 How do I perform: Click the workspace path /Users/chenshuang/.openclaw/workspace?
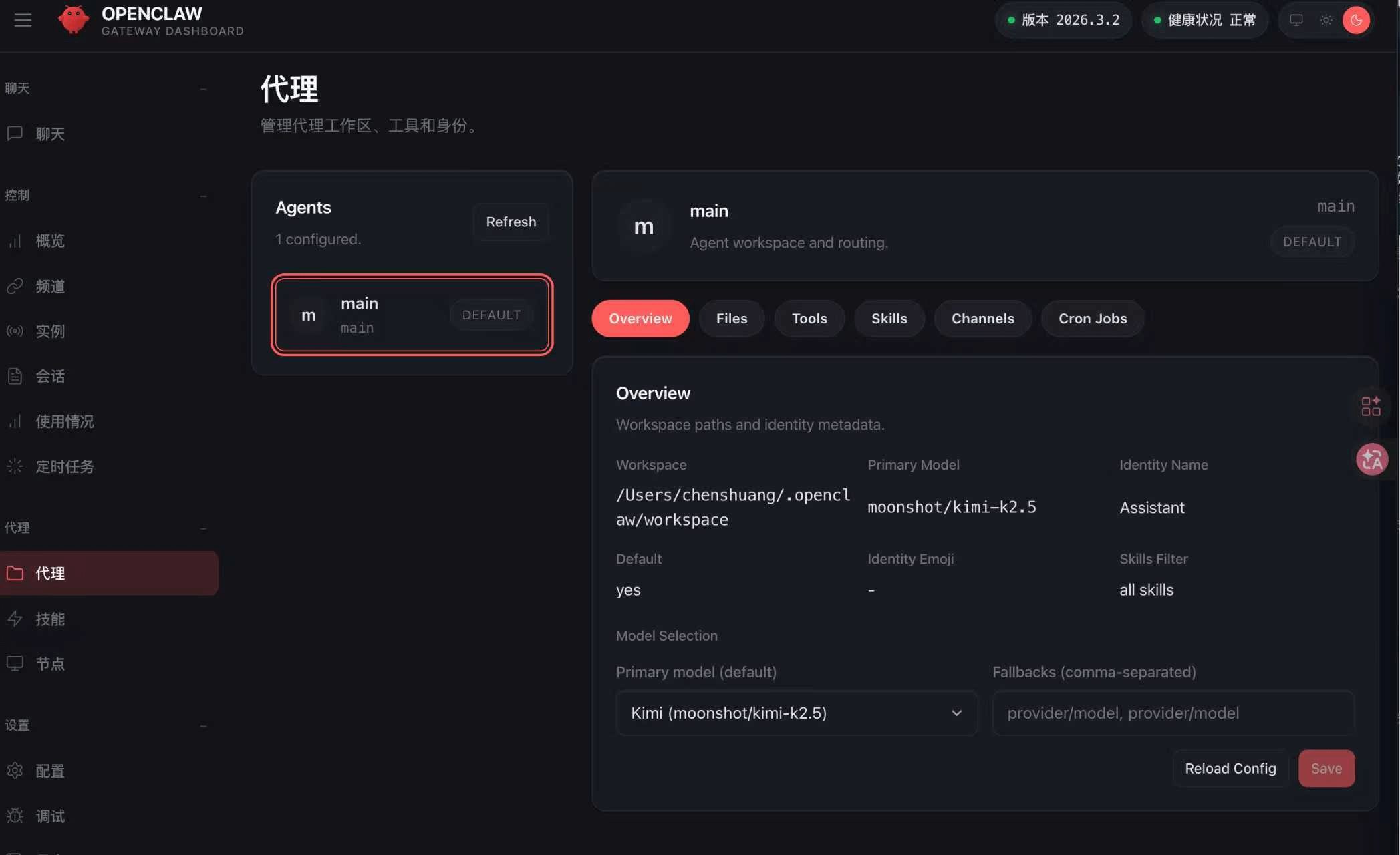pyautogui.click(x=733, y=507)
